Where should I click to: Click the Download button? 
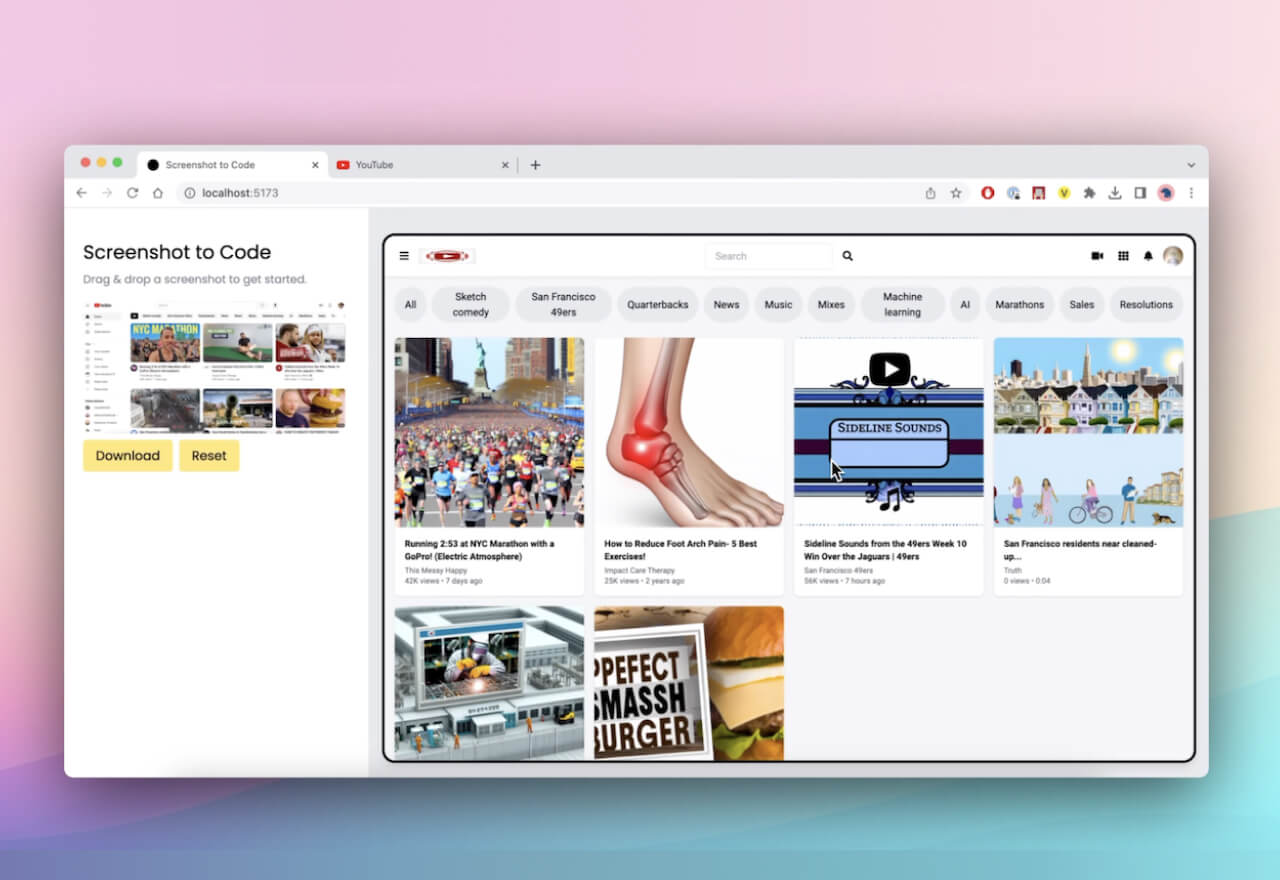[x=127, y=456]
